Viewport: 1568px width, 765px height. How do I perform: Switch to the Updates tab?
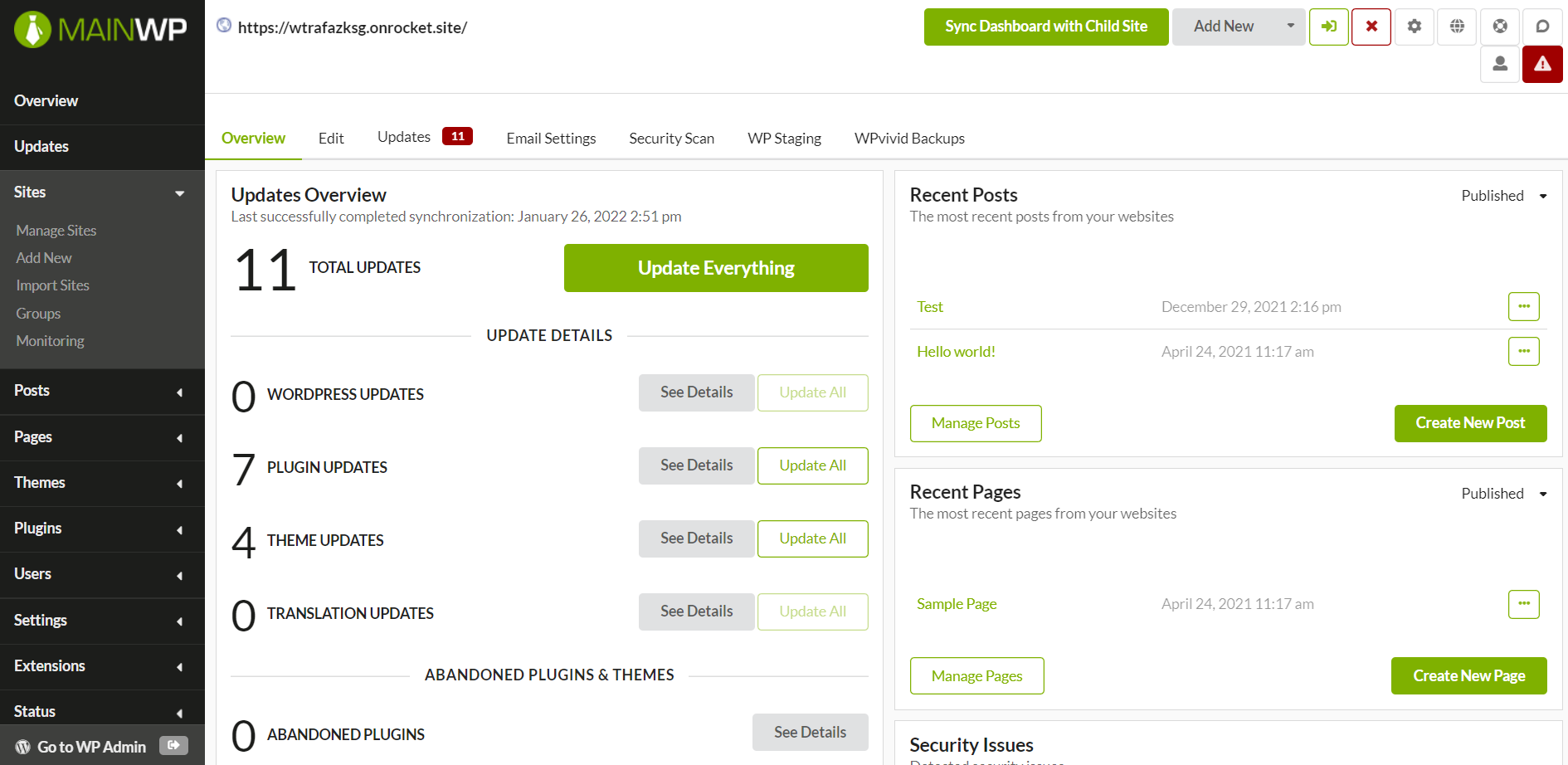pyautogui.click(x=404, y=137)
